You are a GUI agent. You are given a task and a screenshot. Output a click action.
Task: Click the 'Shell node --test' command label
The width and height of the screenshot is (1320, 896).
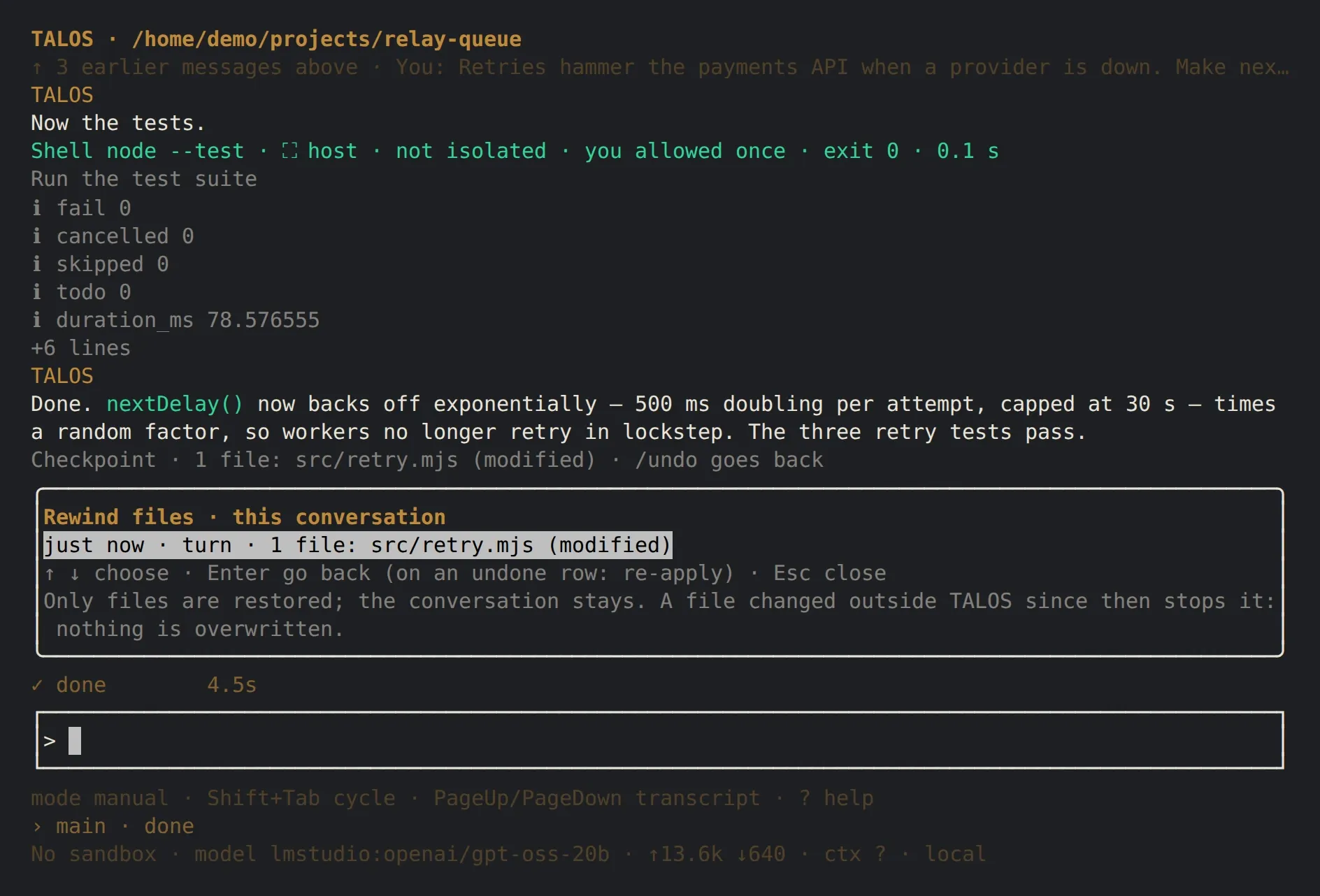pyautogui.click(x=137, y=151)
